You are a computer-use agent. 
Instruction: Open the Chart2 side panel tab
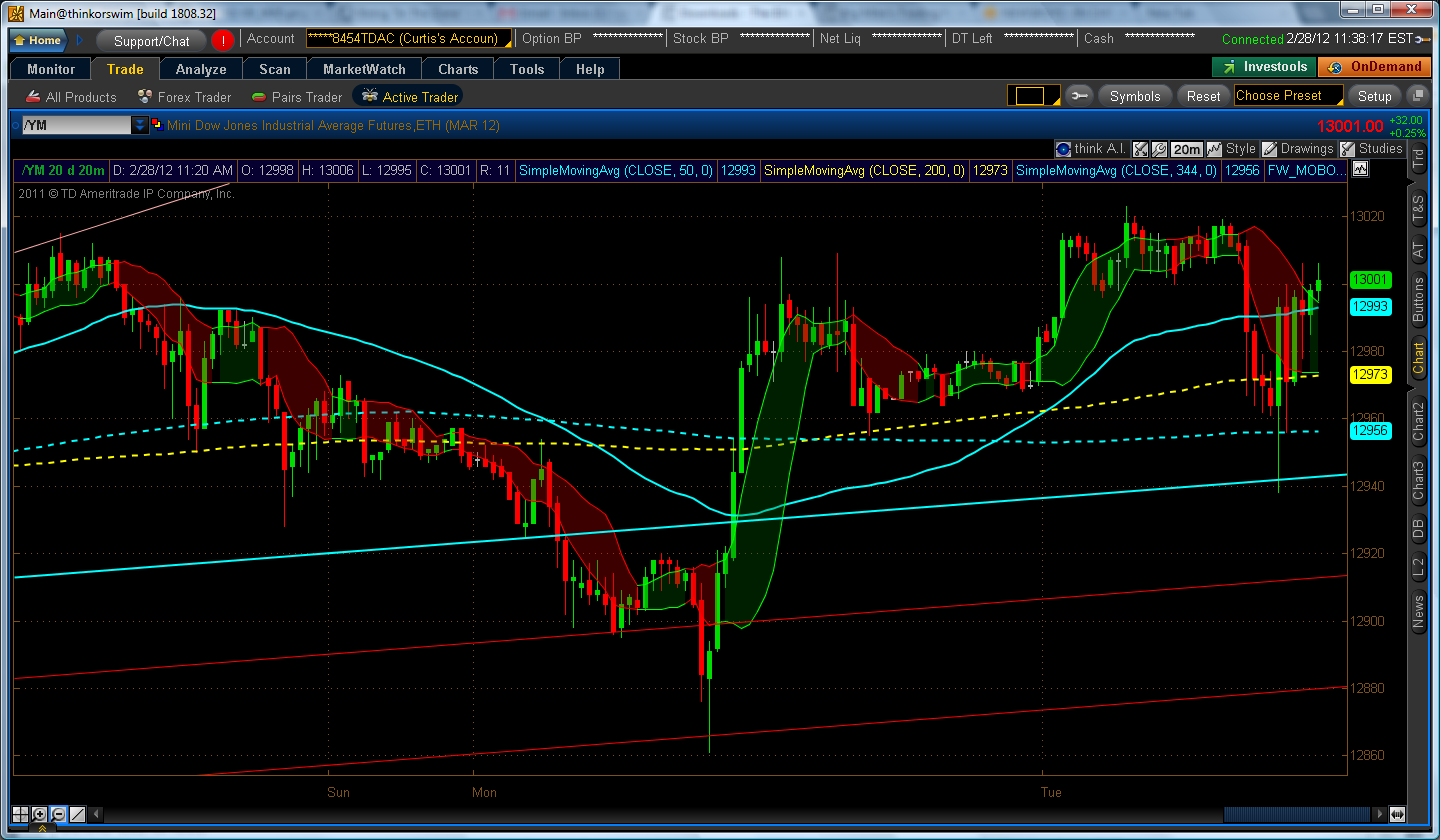[1418, 420]
